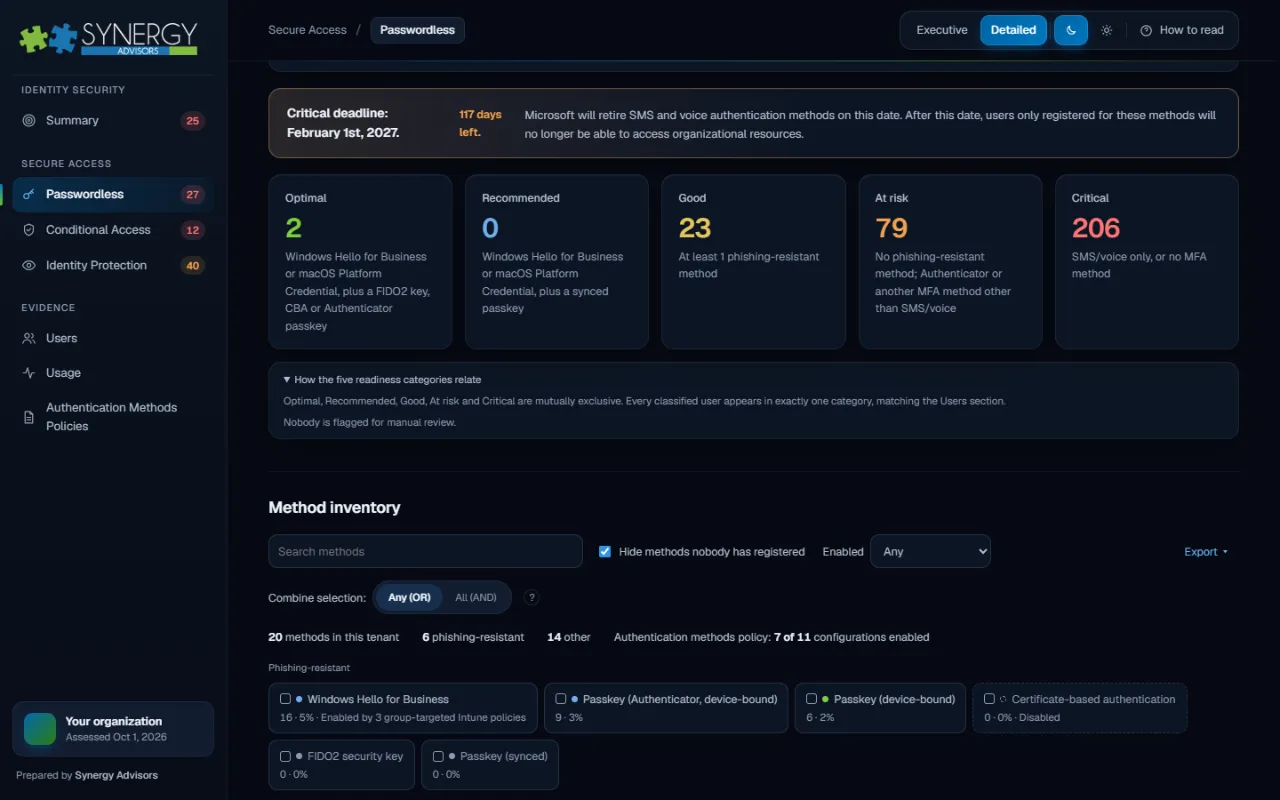Select the Any (OR) combine option
1280x800 pixels.
click(x=409, y=597)
